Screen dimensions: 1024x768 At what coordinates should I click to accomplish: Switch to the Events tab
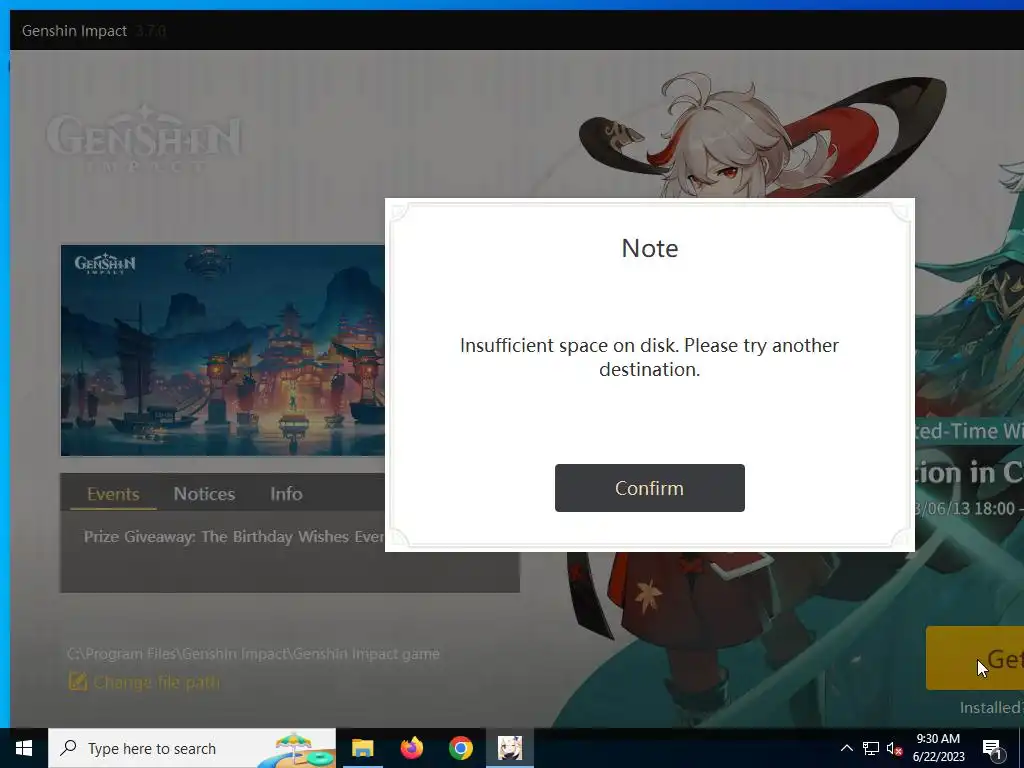click(x=113, y=494)
